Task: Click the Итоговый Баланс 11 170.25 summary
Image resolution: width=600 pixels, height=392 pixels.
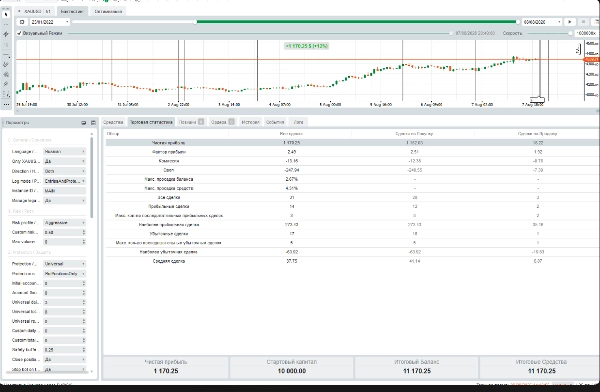Action: click(x=417, y=367)
